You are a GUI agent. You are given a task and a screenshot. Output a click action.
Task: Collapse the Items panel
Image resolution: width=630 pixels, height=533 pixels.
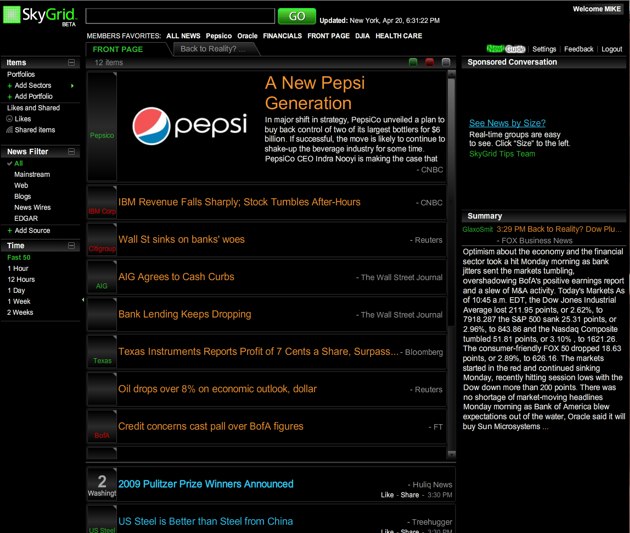click(x=71, y=62)
